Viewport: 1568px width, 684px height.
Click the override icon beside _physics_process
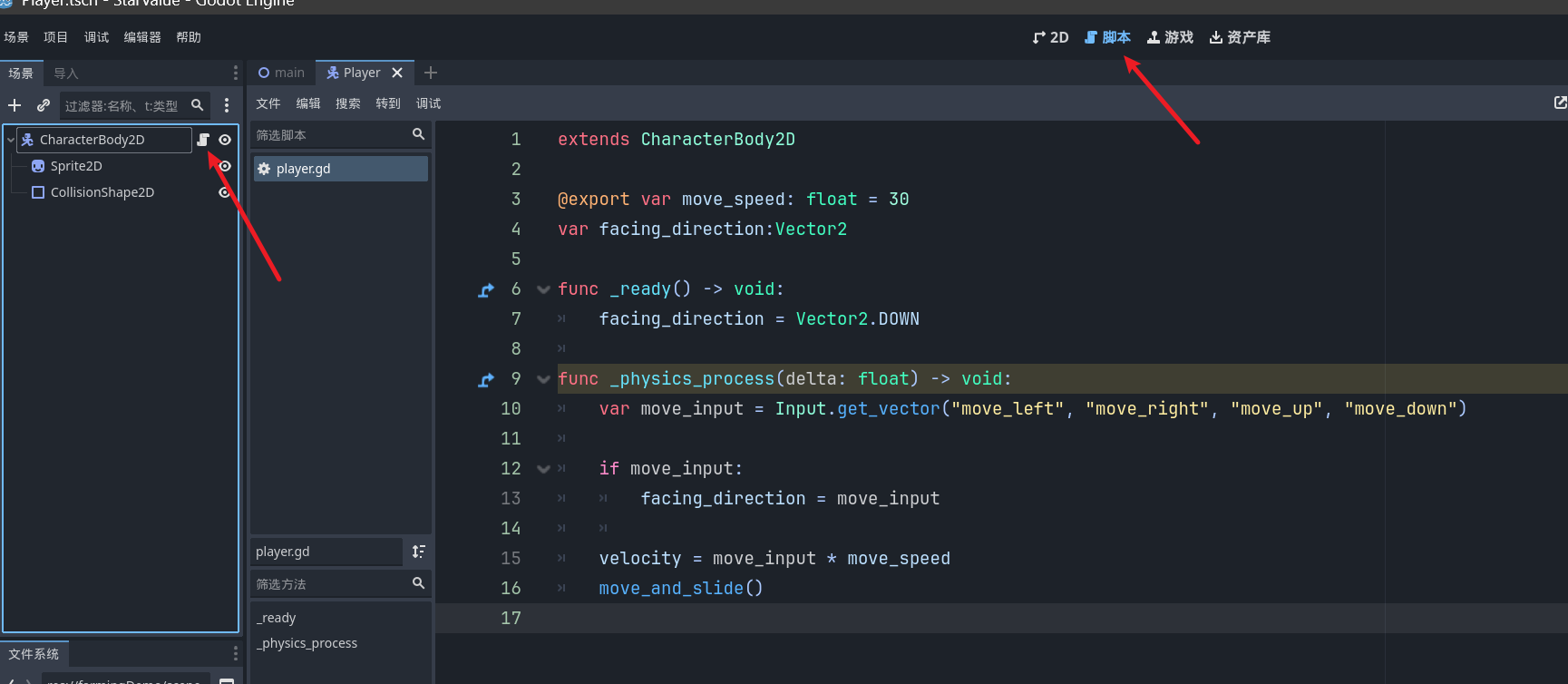tap(486, 380)
